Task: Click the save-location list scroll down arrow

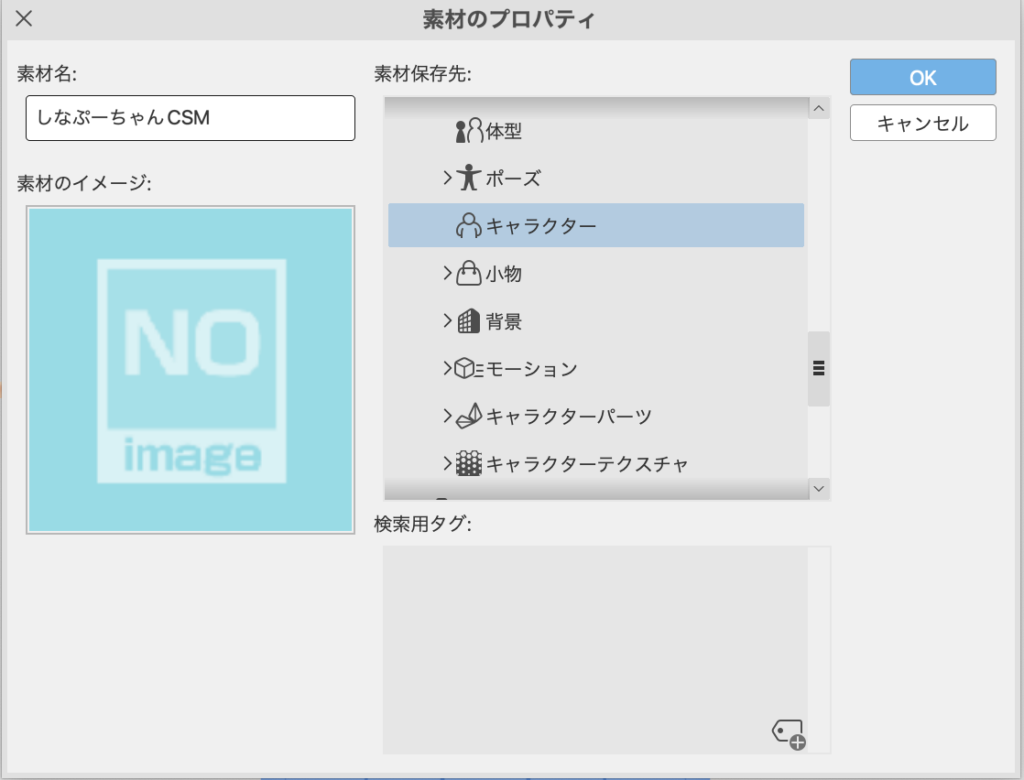Action: pos(819,489)
